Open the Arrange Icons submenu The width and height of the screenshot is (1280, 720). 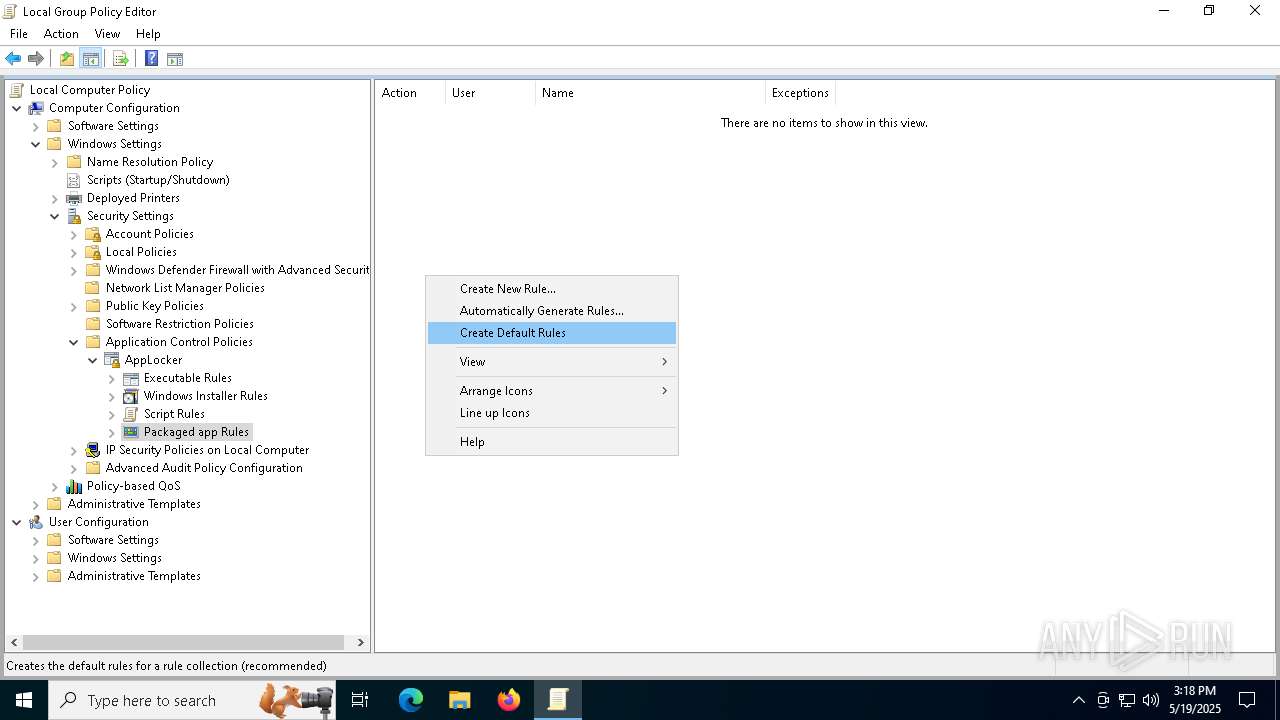pos(552,391)
